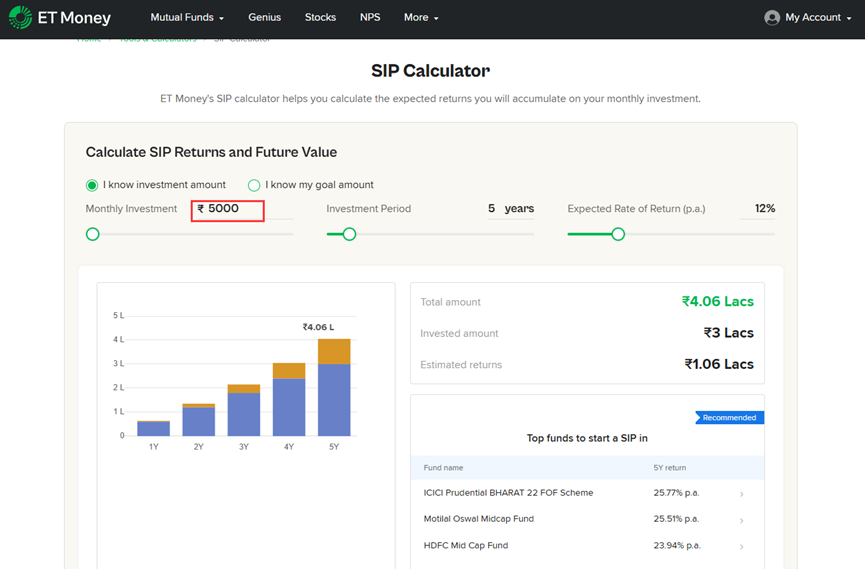This screenshot has height=569, width=865.
Task: Click the Expected Rate of Return field
Action: pos(757,209)
